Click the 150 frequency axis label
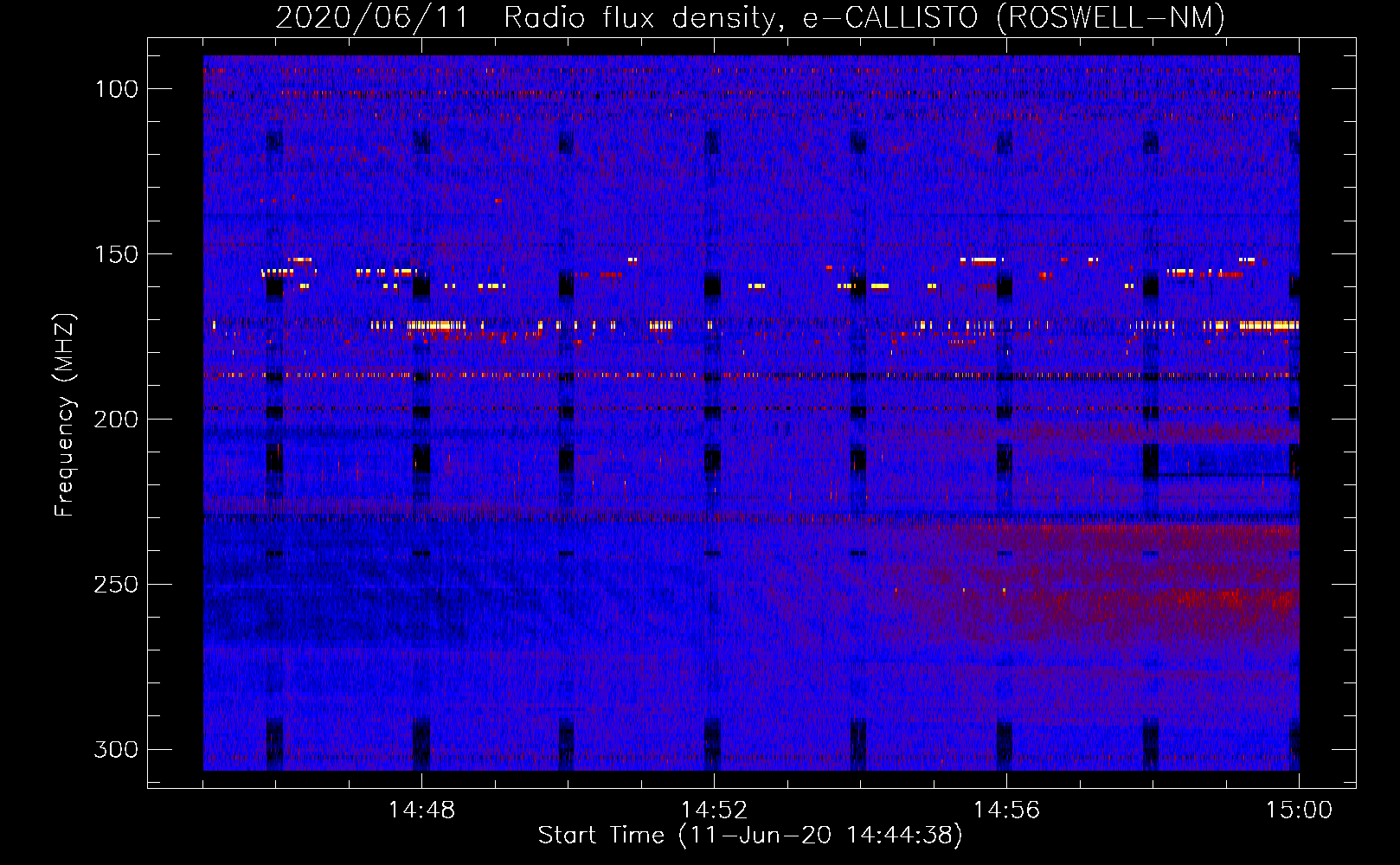Image resolution: width=1400 pixels, height=865 pixels. [117, 254]
